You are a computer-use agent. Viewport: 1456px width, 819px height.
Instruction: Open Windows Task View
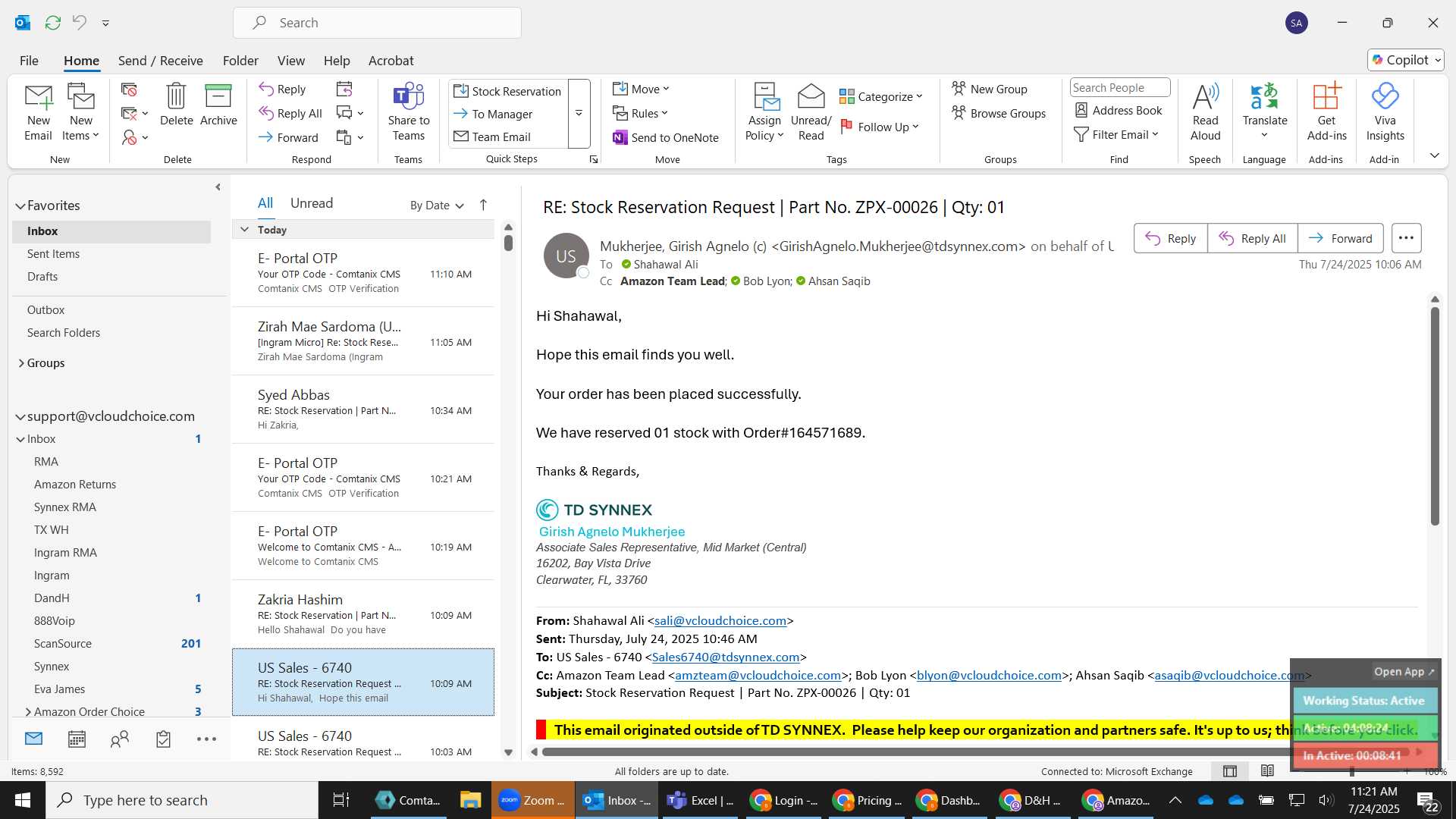pos(341,800)
